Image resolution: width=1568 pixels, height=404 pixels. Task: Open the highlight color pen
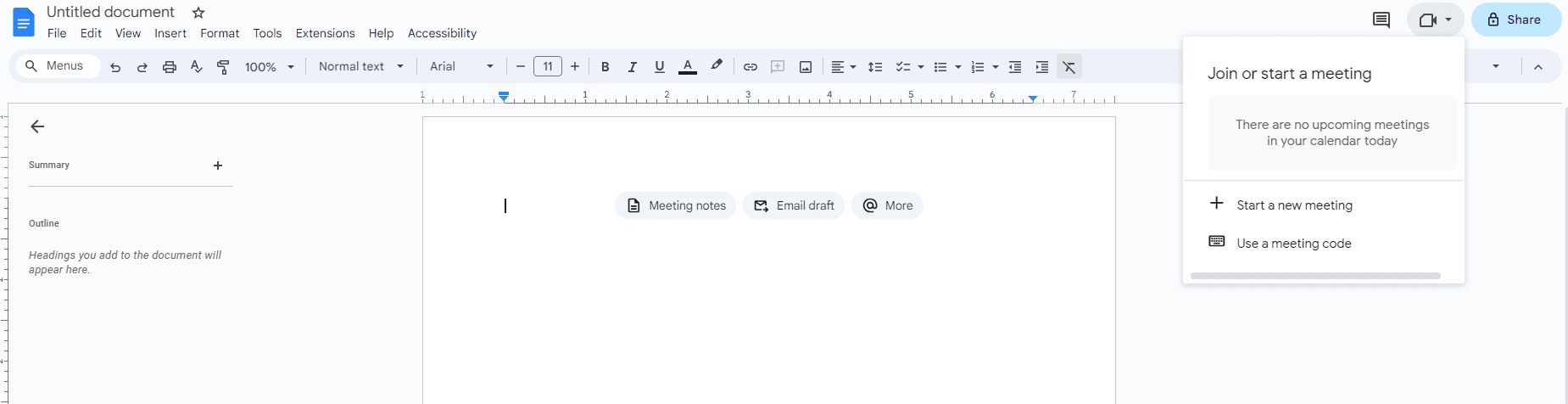coord(717,66)
